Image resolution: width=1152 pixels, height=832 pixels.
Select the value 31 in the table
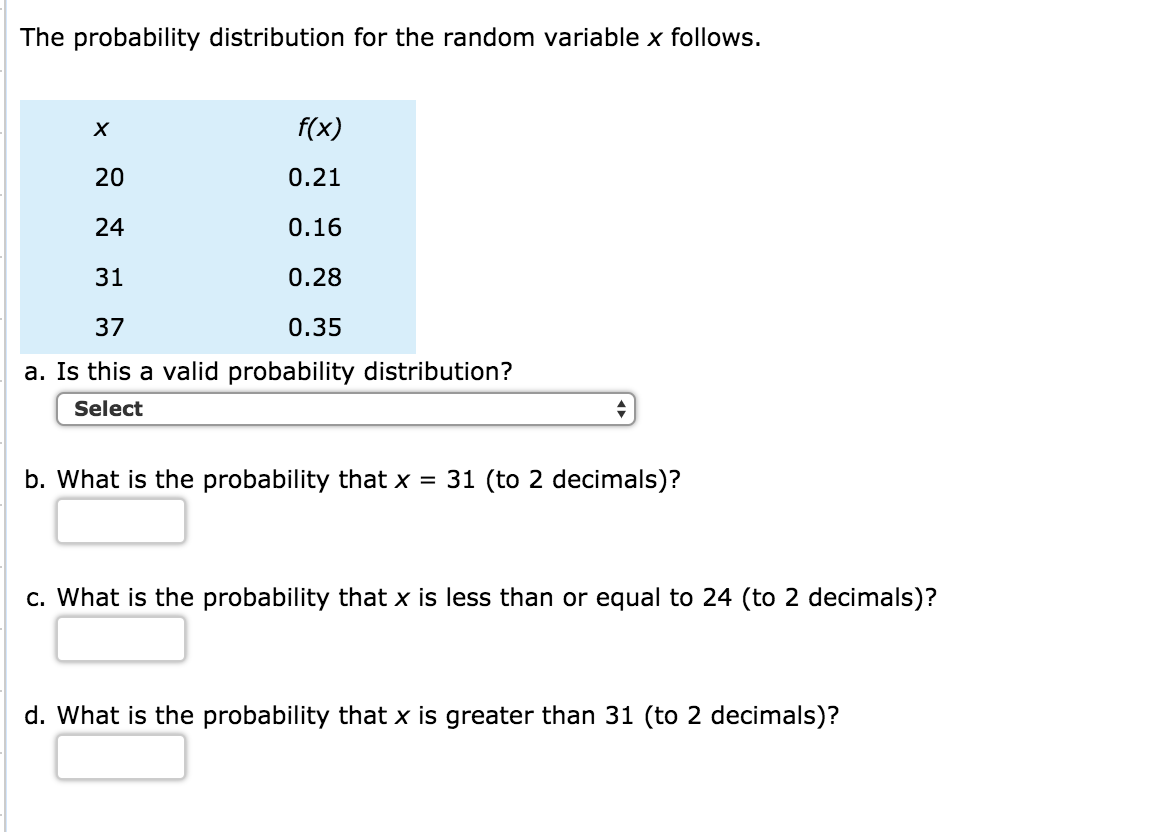(x=108, y=276)
